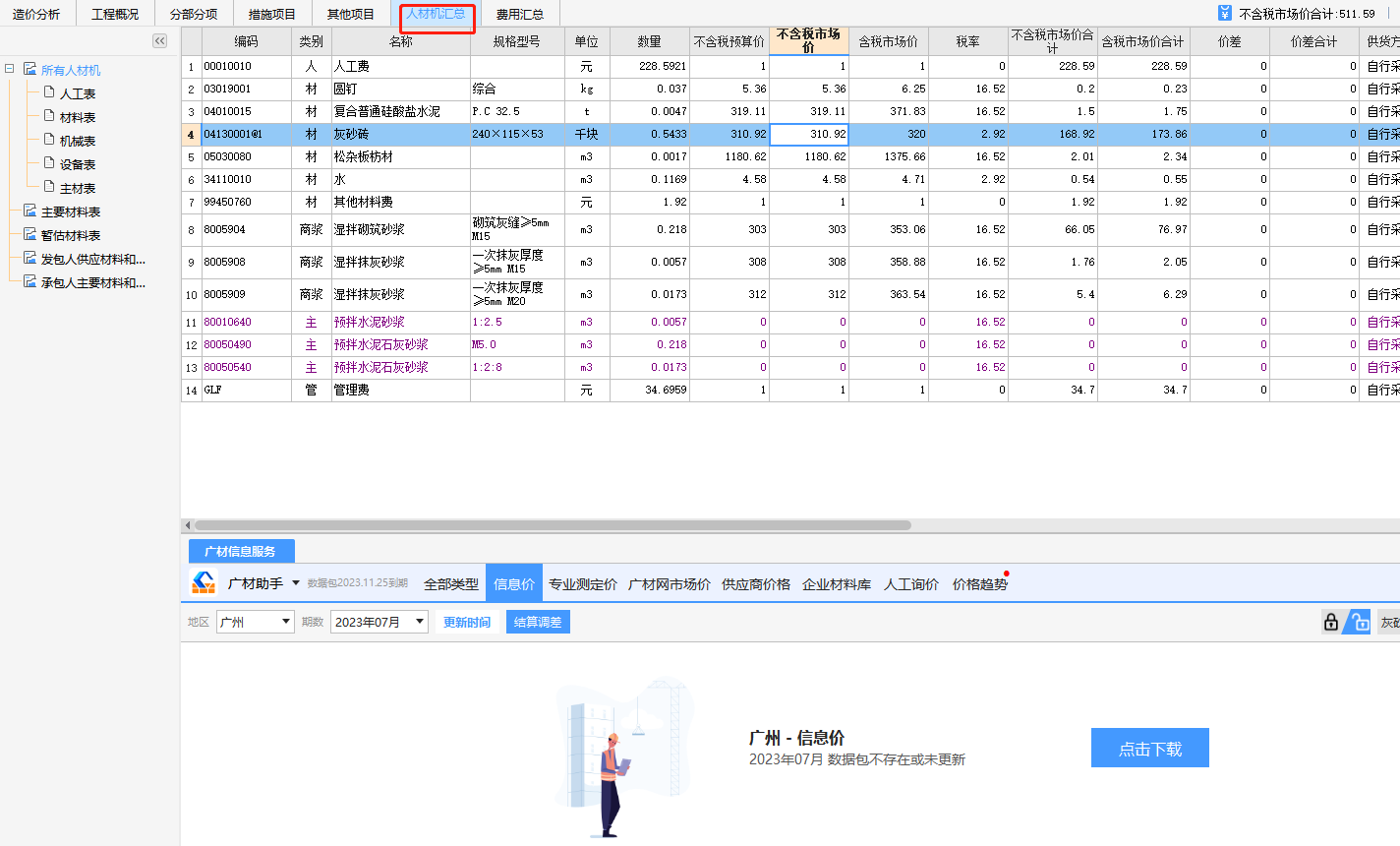The height and width of the screenshot is (846, 1400).
Task: Select the 全部类型 filter tab
Action: click(x=451, y=584)
